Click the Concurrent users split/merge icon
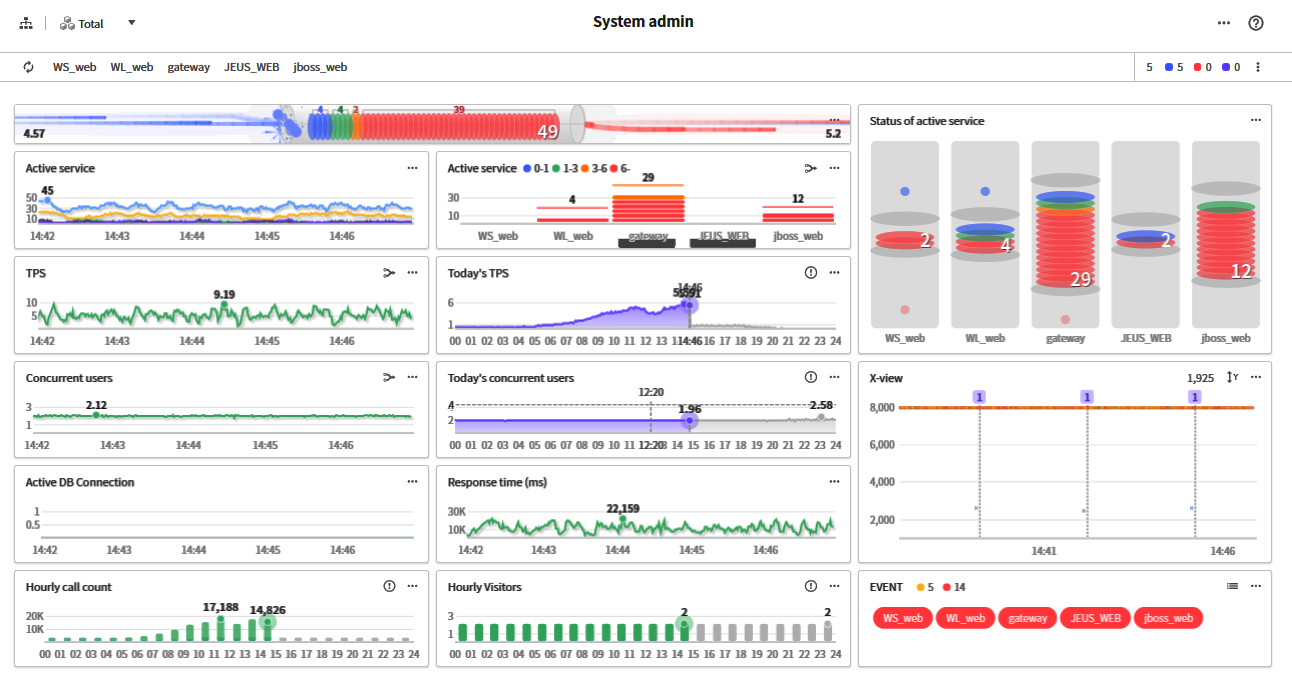The image size is (1292, 678). pyautogui.click(x=389, y=378)
